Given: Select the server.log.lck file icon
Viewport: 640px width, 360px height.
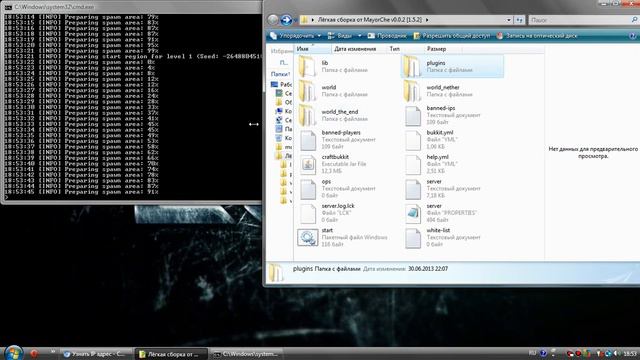Looking at the screenshot, I should click(x=308, y=213).
